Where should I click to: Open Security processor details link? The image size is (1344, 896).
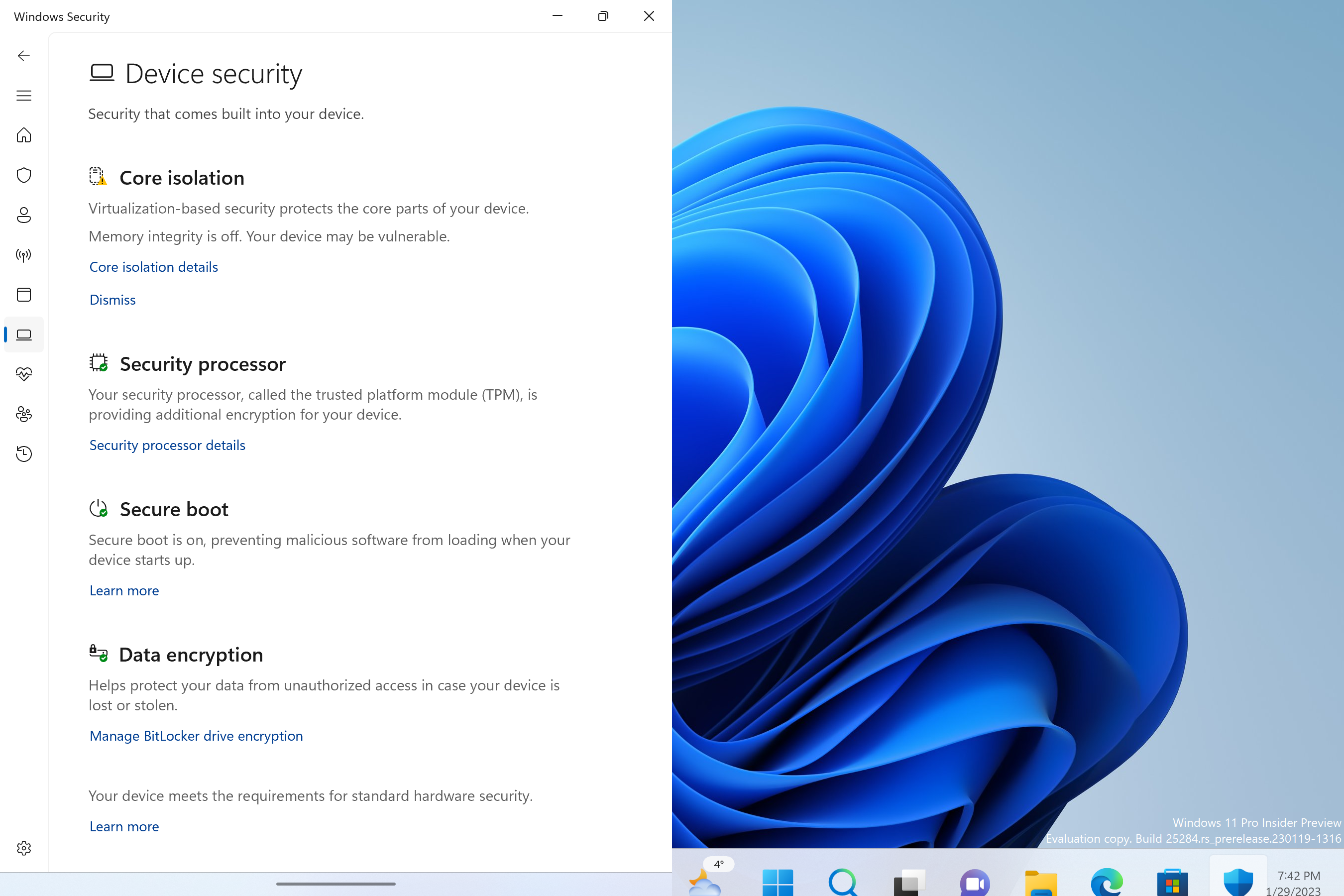[x=167, y=445]
